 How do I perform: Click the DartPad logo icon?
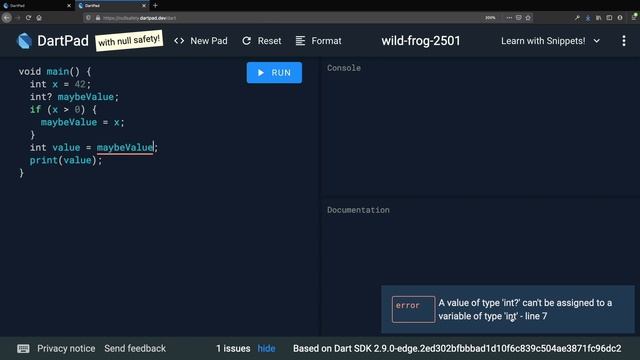click(x=24, y=41)
